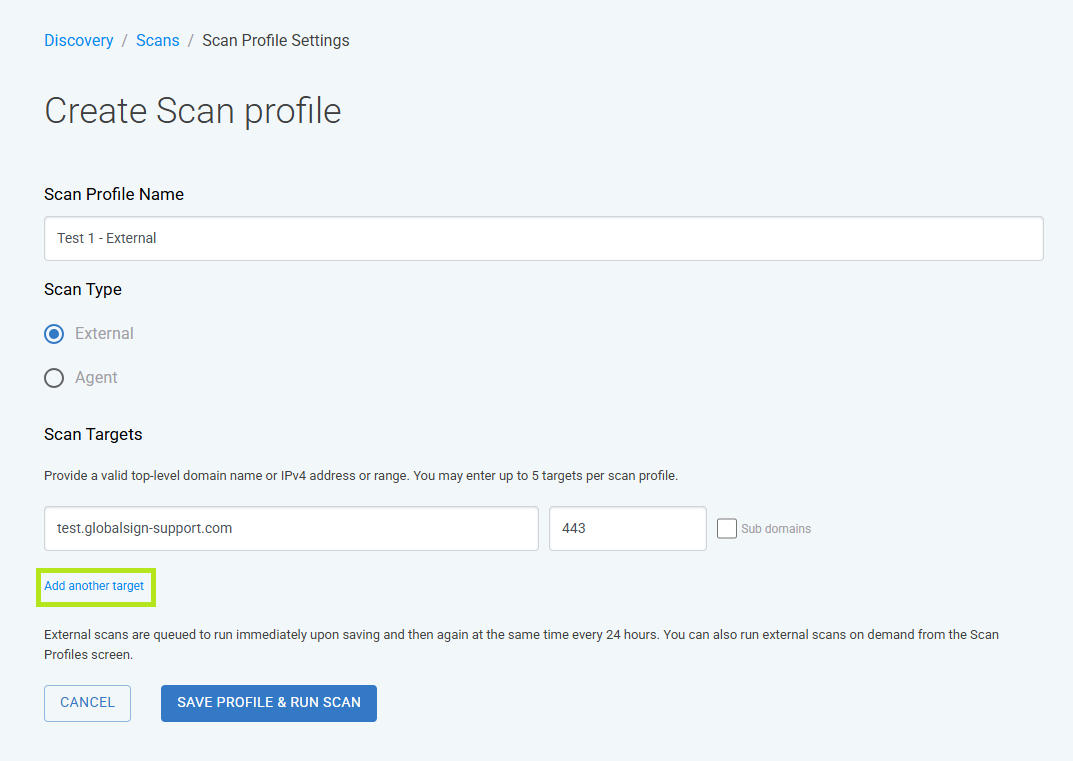Click the Scan Profile Settings breadcrumb text
The width and height of the screenshot is (1073, 761).
(276, 40)
